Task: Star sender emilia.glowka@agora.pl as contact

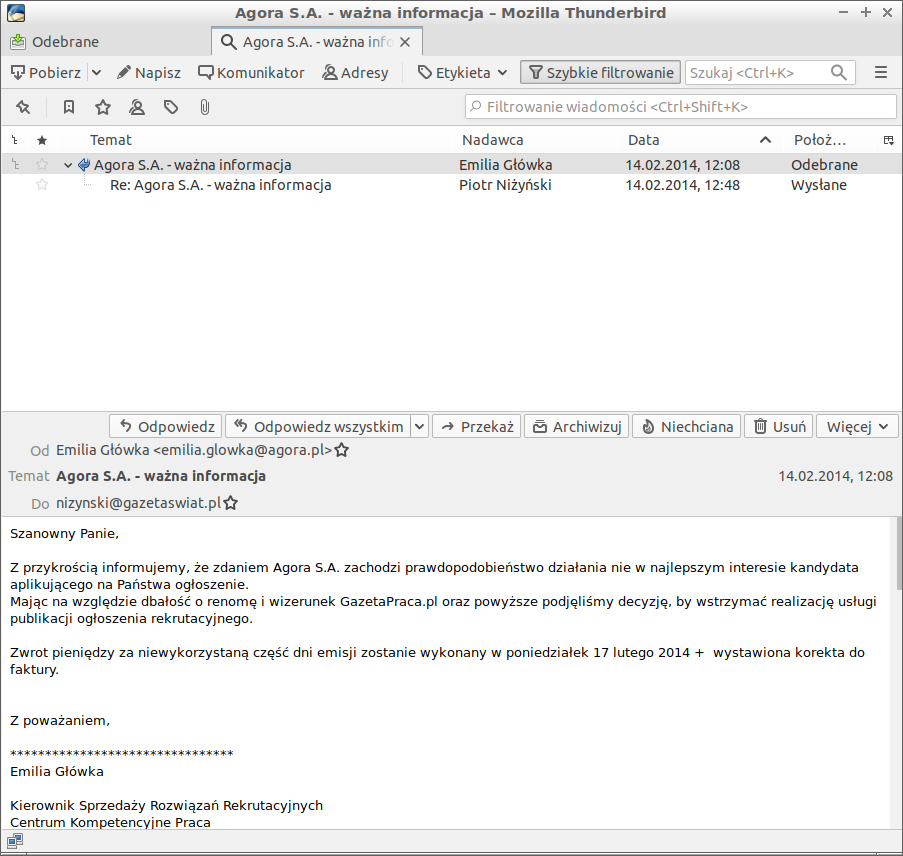Action: (342, 450)
